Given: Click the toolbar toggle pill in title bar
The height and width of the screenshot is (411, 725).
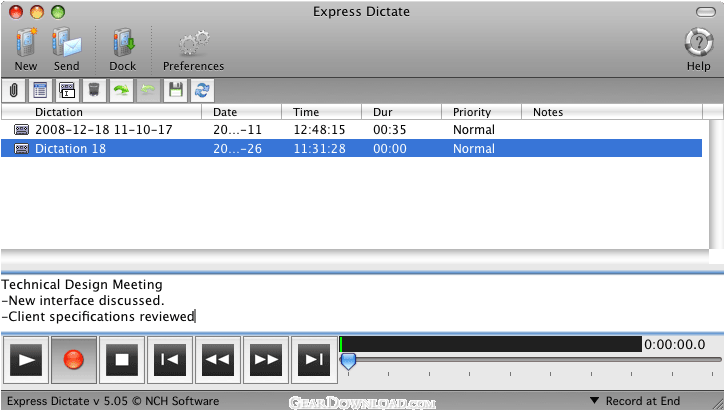Looking at the screenshot, I should point(706,12).
